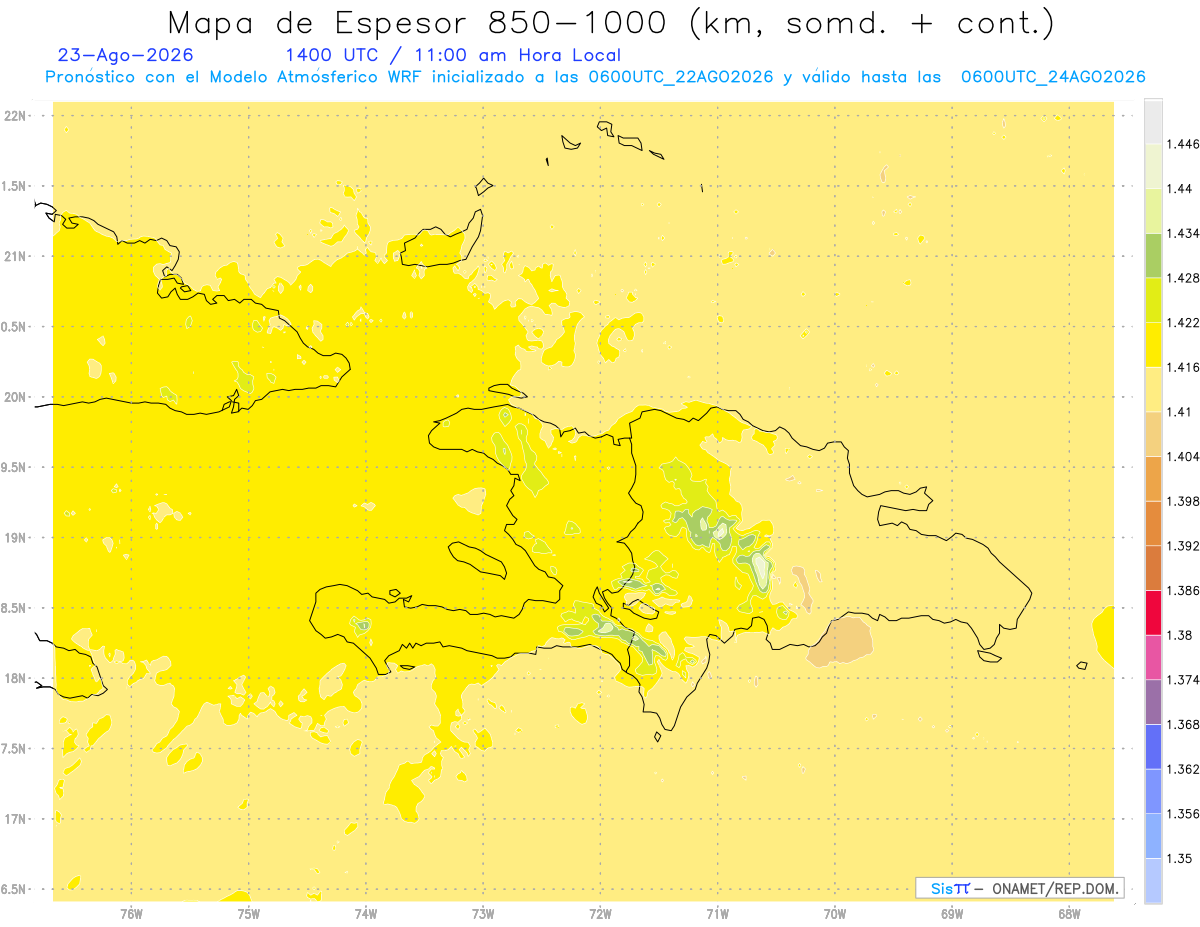
Task: Pick the blue swatch between 1.362 and 1.368
Action: (x=1153, y=747)
